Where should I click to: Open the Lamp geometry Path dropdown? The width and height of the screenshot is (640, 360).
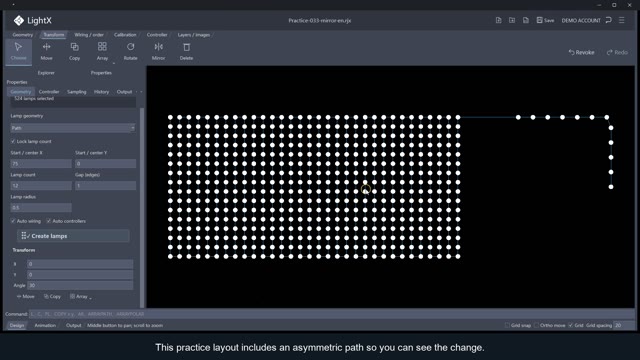73,128
